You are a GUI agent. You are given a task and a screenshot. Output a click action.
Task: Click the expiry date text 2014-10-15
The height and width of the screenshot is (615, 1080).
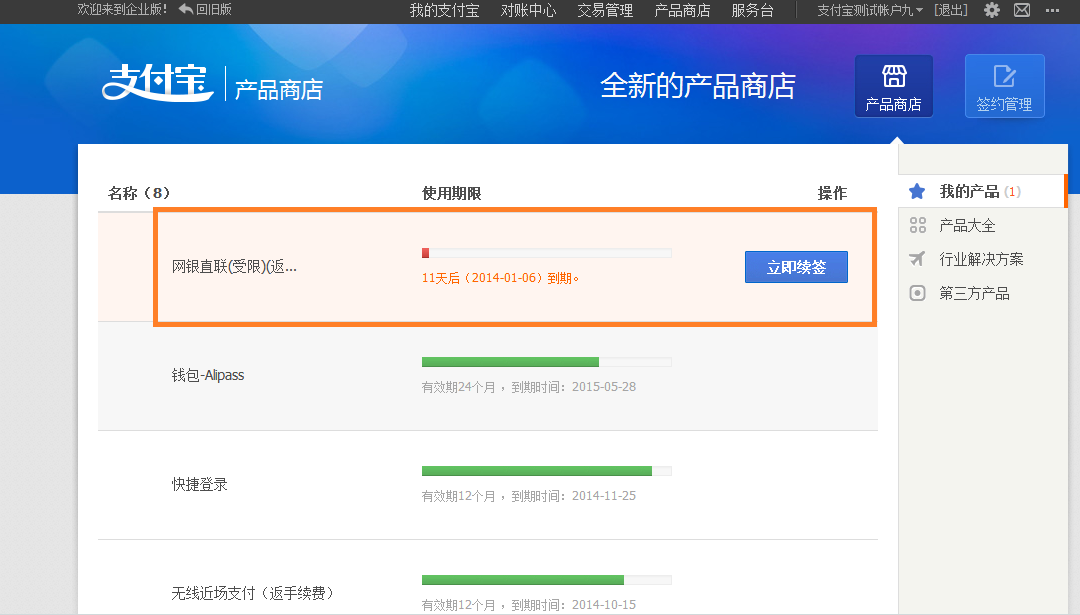click(603, 605)
